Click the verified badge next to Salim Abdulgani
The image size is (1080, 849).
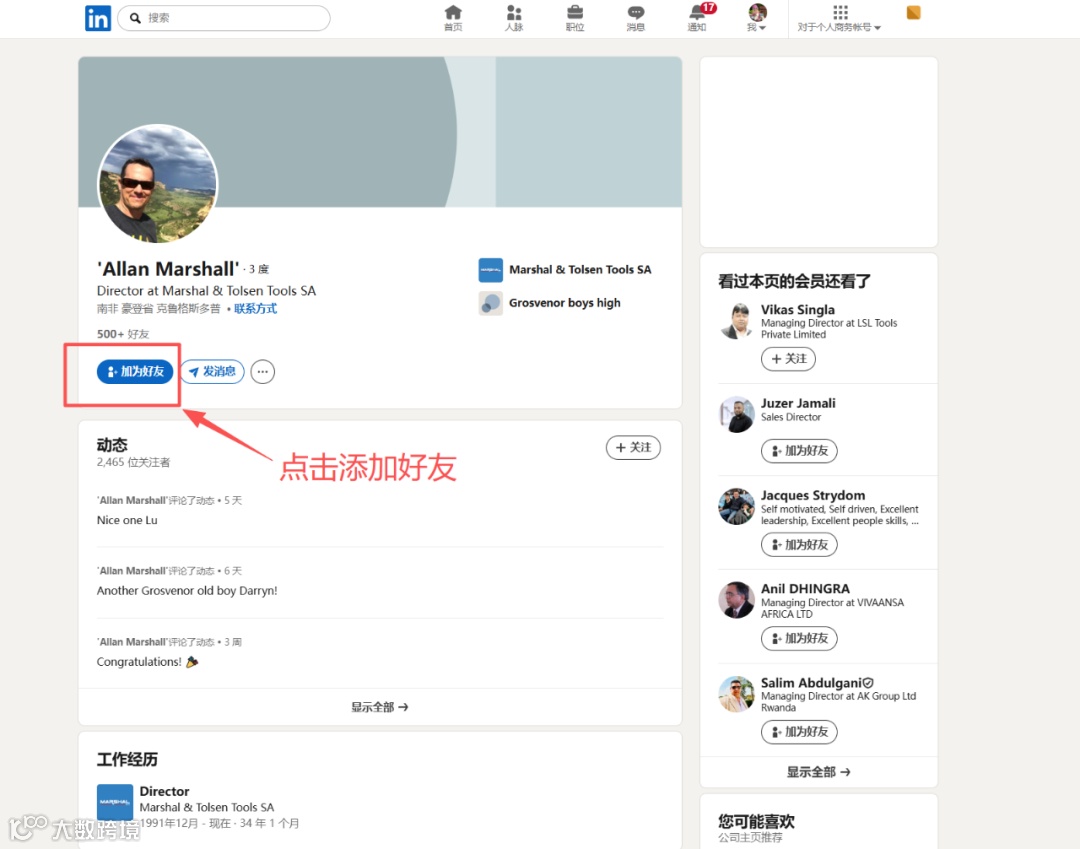(869, 683)
